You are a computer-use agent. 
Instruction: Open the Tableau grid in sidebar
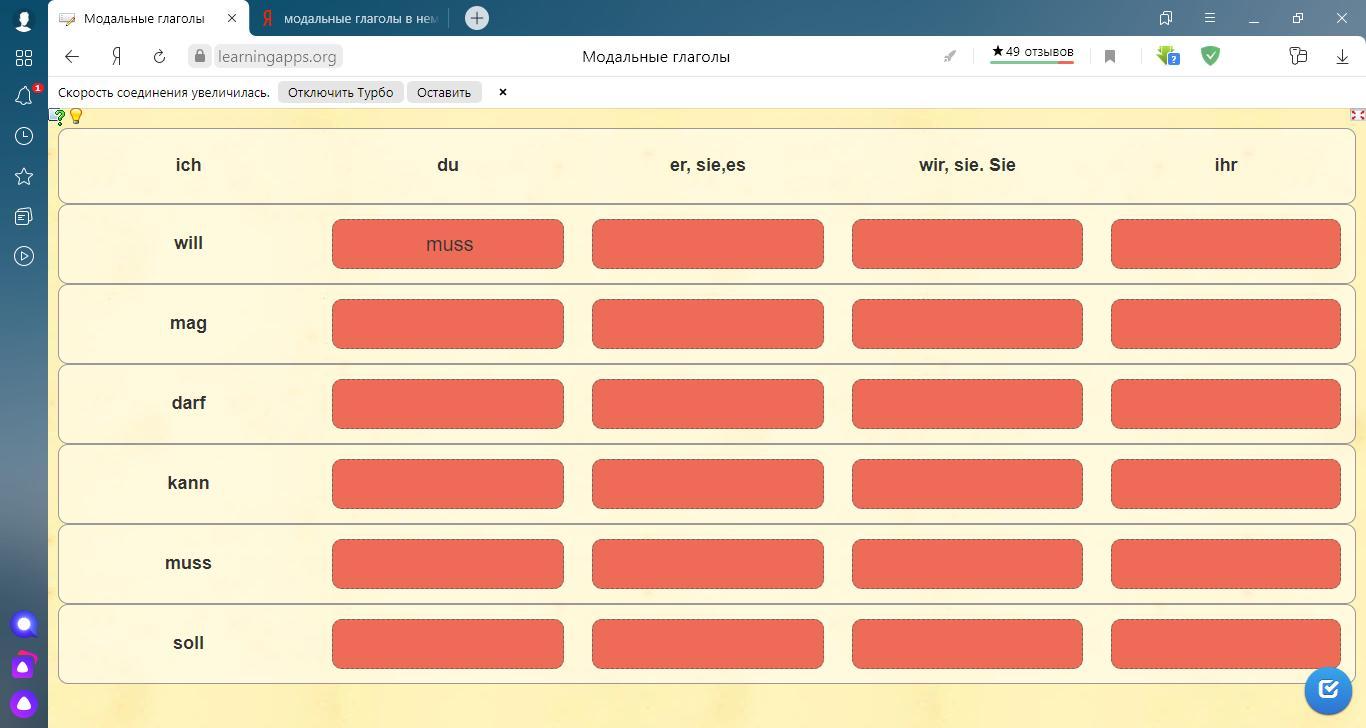(24, 57)
